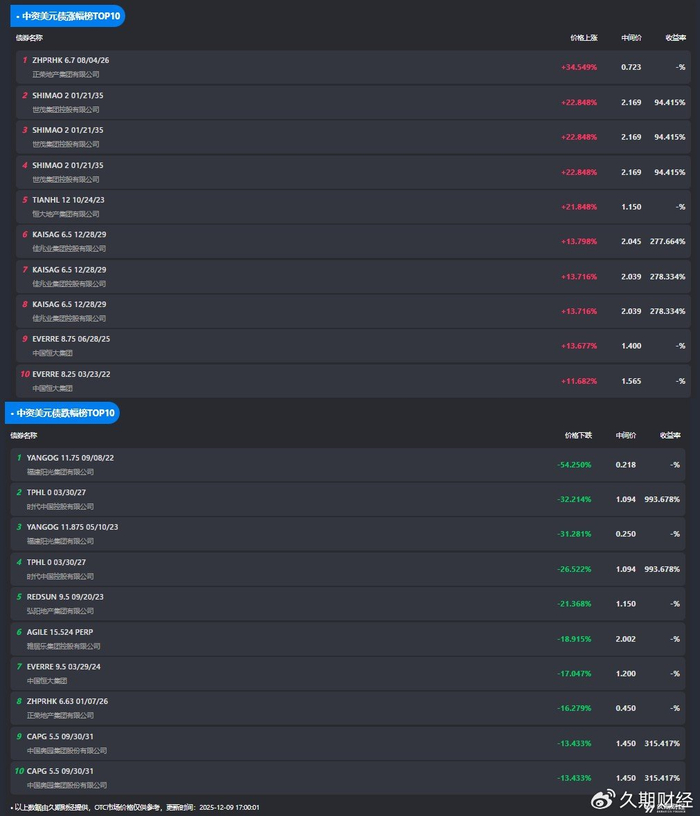Open the AGILE 15.524 PERP bond
Image resolution: width=700 pixels, height=816 pixels.
(59, 631)
